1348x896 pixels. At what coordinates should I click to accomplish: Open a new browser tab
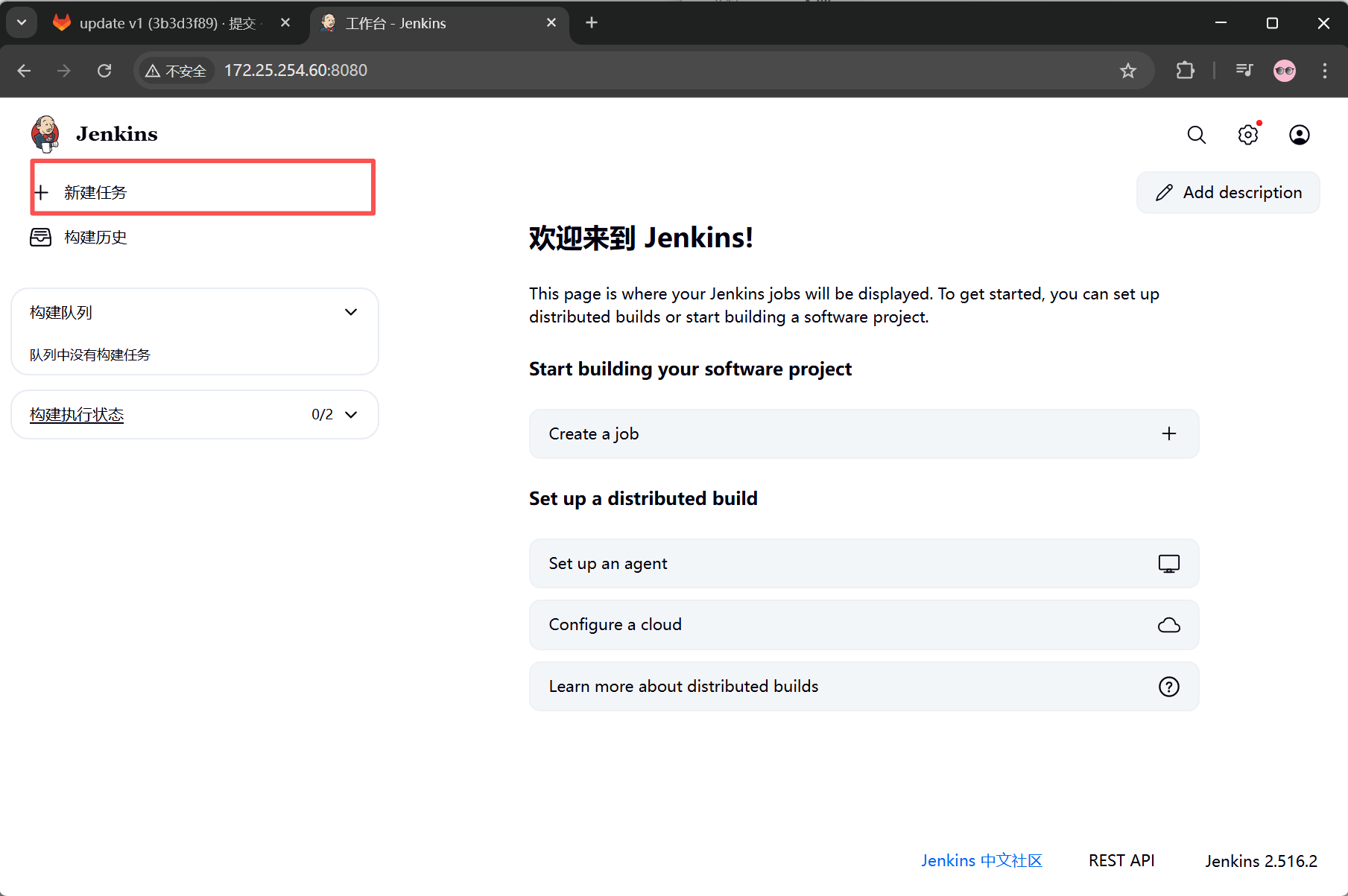coord(592,23)
